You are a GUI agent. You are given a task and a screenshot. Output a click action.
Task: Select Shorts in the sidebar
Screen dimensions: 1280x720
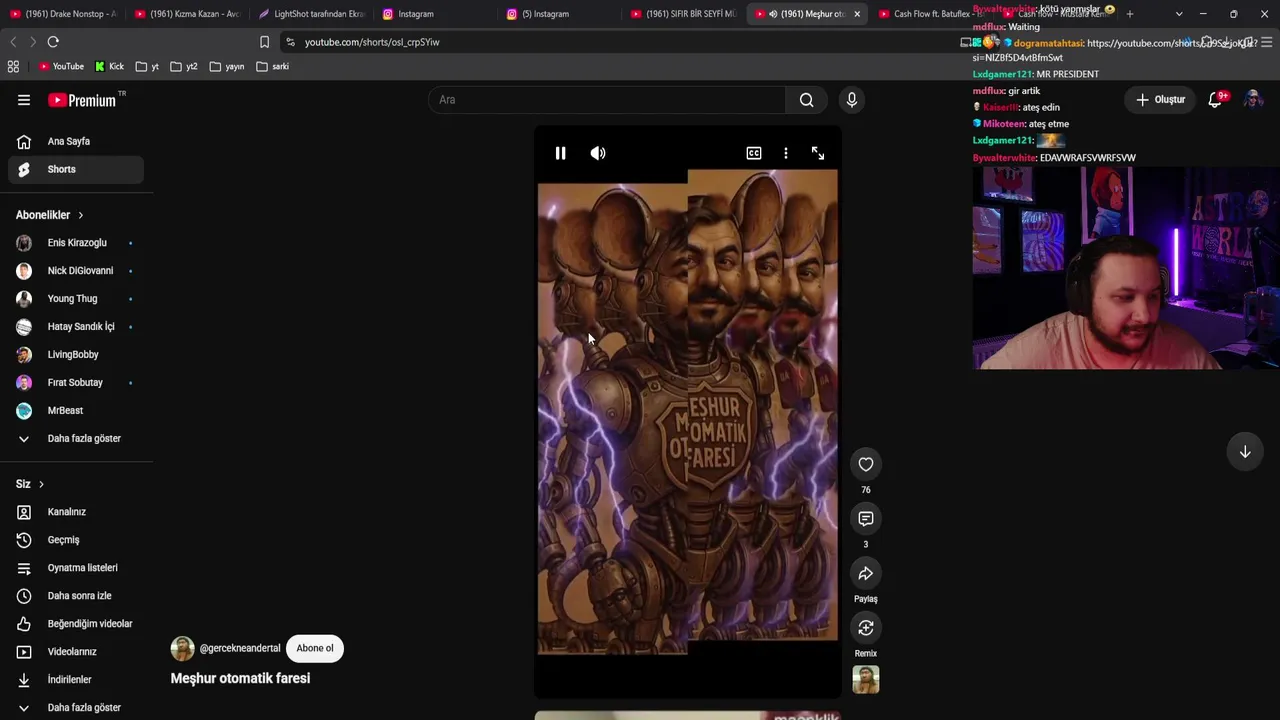click(76, 169)
